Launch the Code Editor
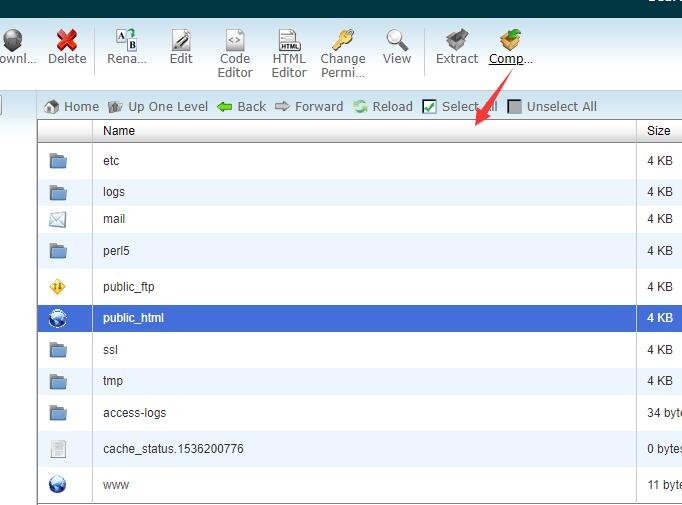 tap(235, 41)
